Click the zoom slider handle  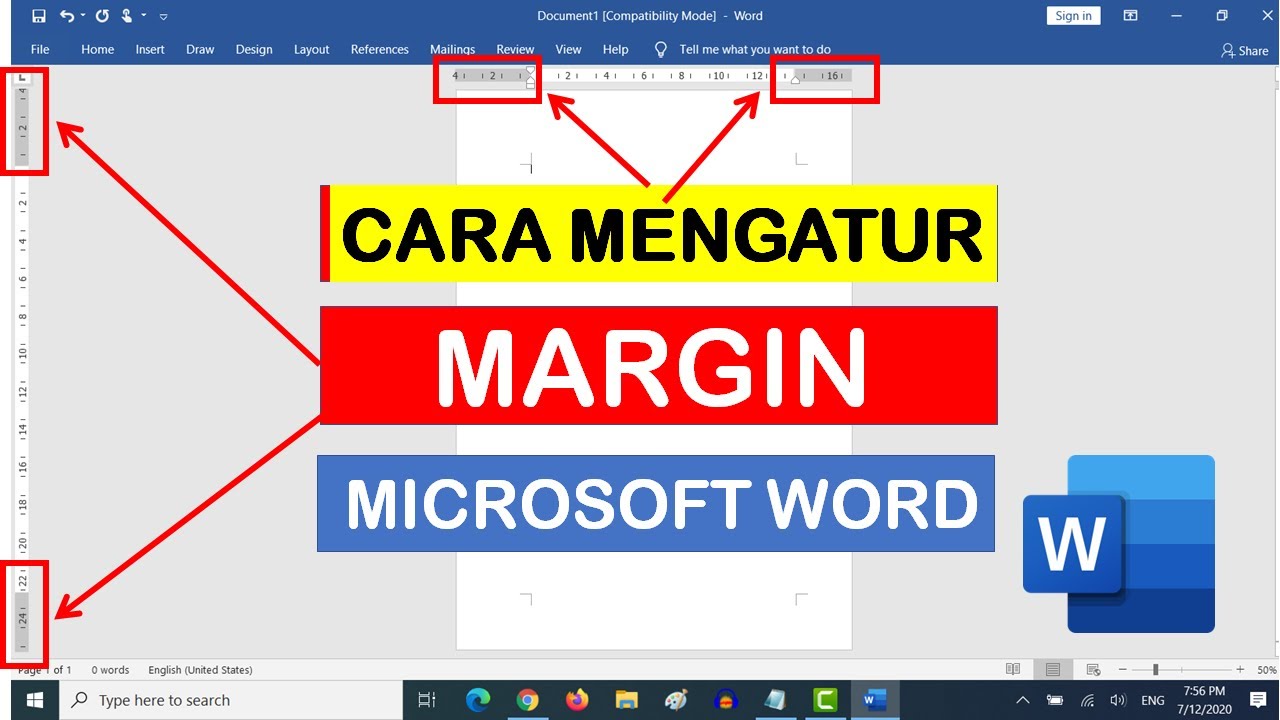point(1155,669)
